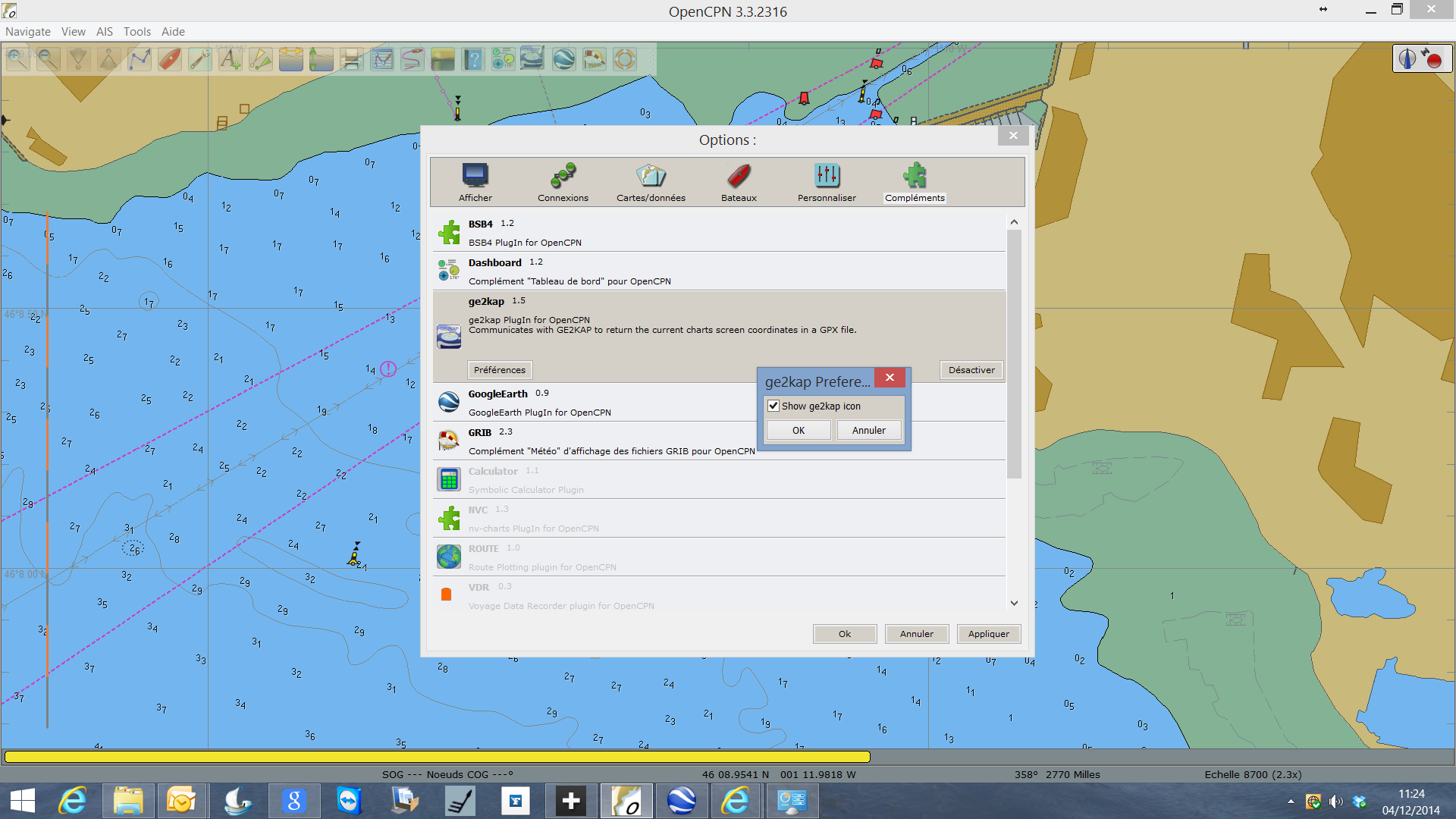Click the plugin list scrollbar up arrow

coord(1014,222)
